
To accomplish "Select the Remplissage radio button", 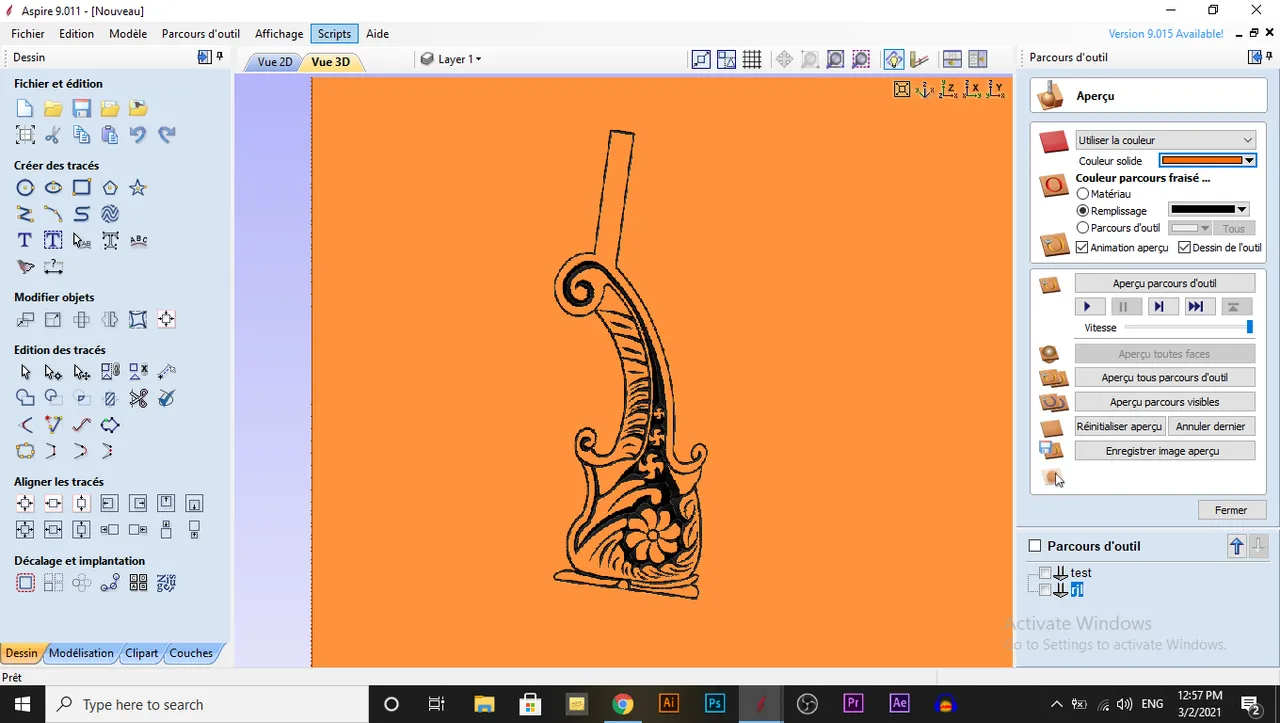I will [x=1083, y=211].
